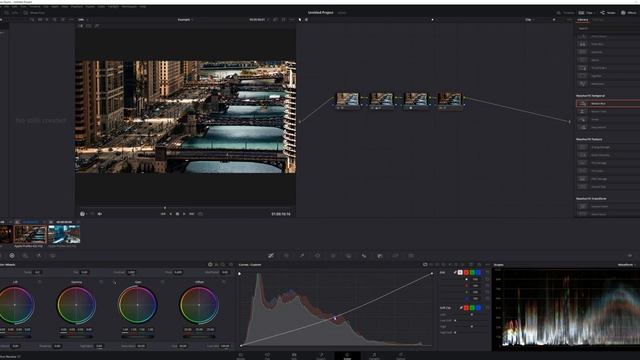Open the Tracker palette icon
The height and width of the screenshot is (360, 640).
coord(333,256)
